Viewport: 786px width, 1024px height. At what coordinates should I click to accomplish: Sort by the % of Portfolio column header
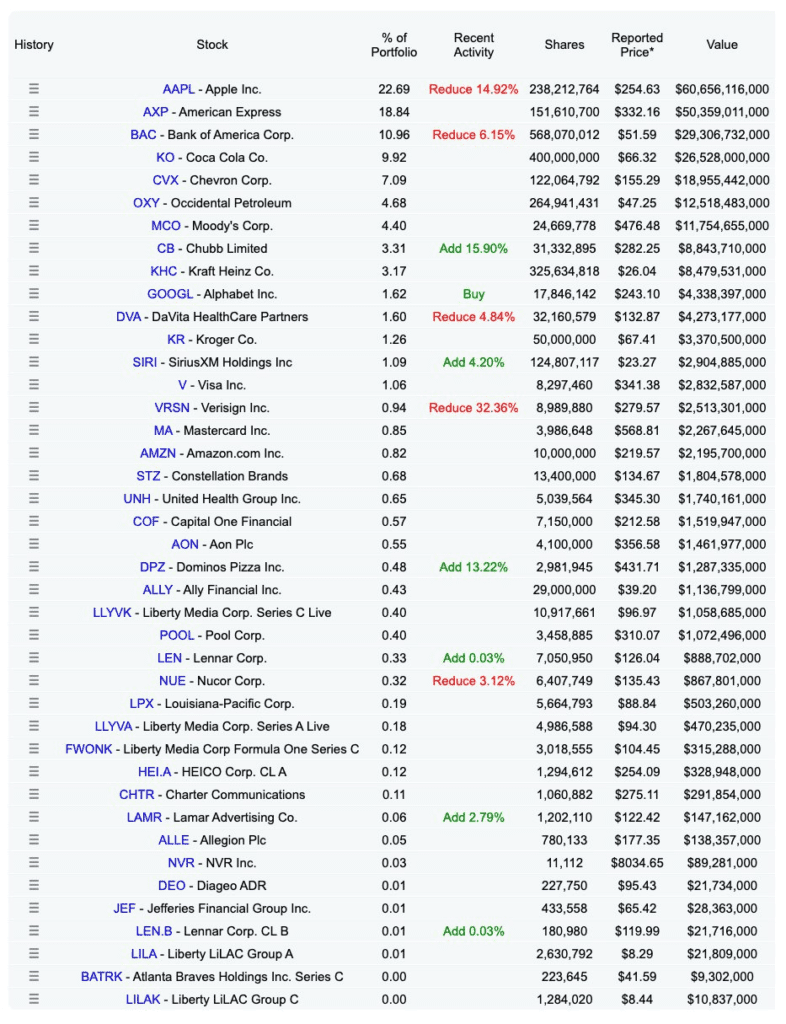point(393,45)
